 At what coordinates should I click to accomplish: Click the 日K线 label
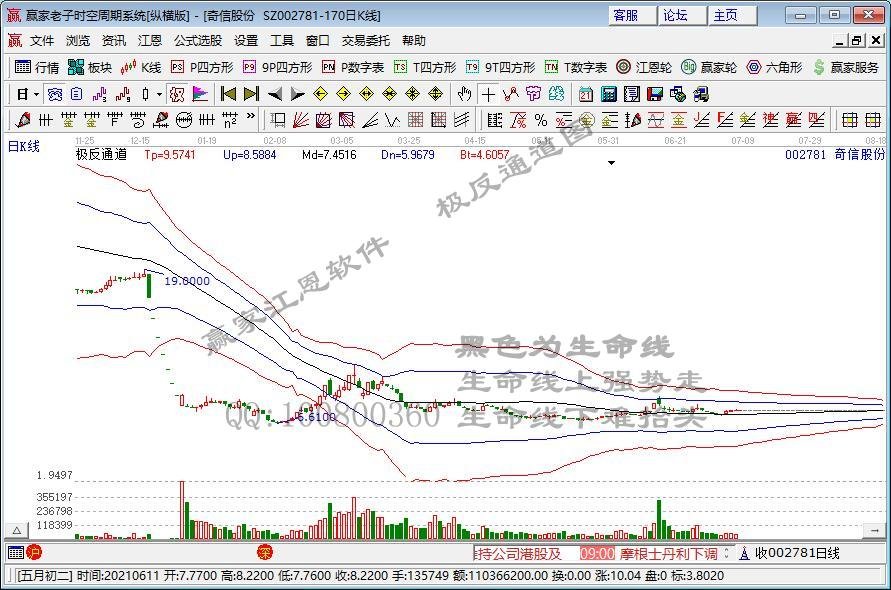point(24,147)
